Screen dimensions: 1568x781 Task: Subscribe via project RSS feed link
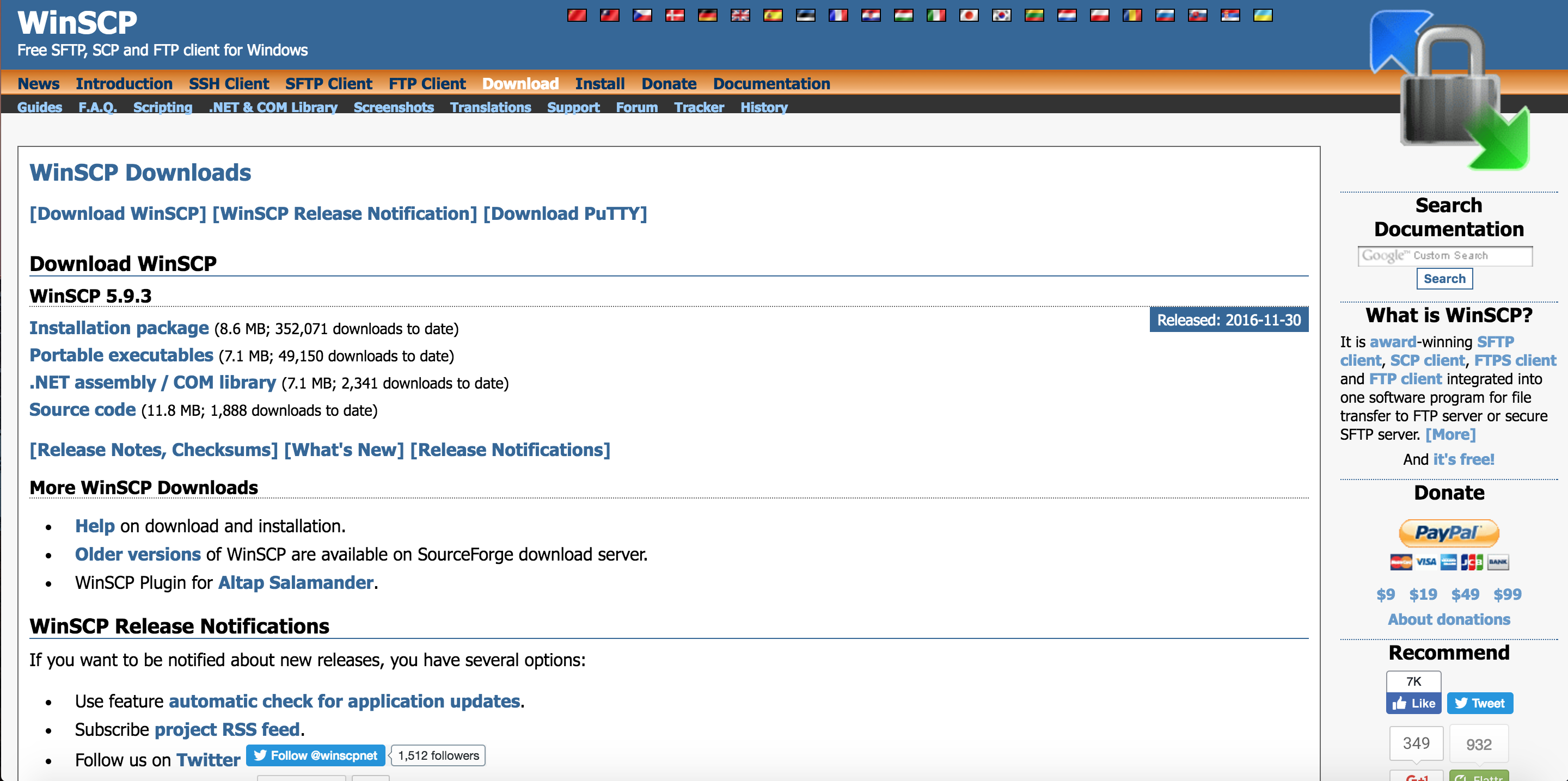pyautogui.click(x=228, y=730)
